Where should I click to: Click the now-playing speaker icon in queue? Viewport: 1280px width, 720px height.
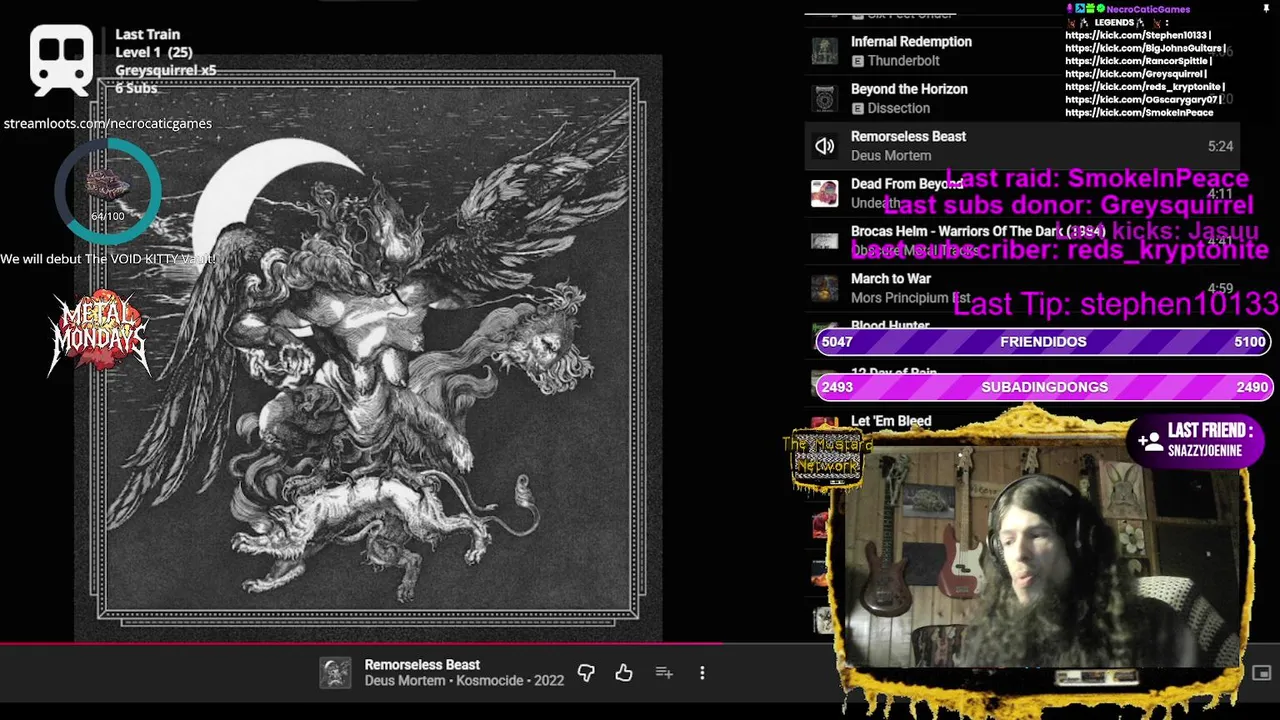click(824, 146)
